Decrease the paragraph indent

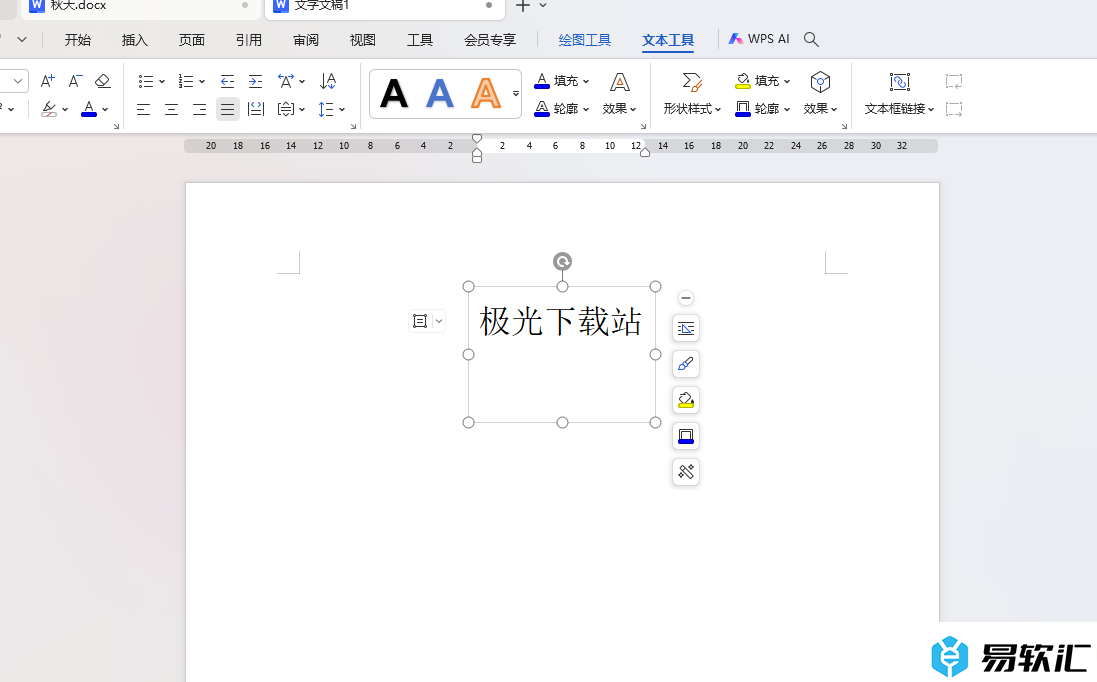pos(227,81)
